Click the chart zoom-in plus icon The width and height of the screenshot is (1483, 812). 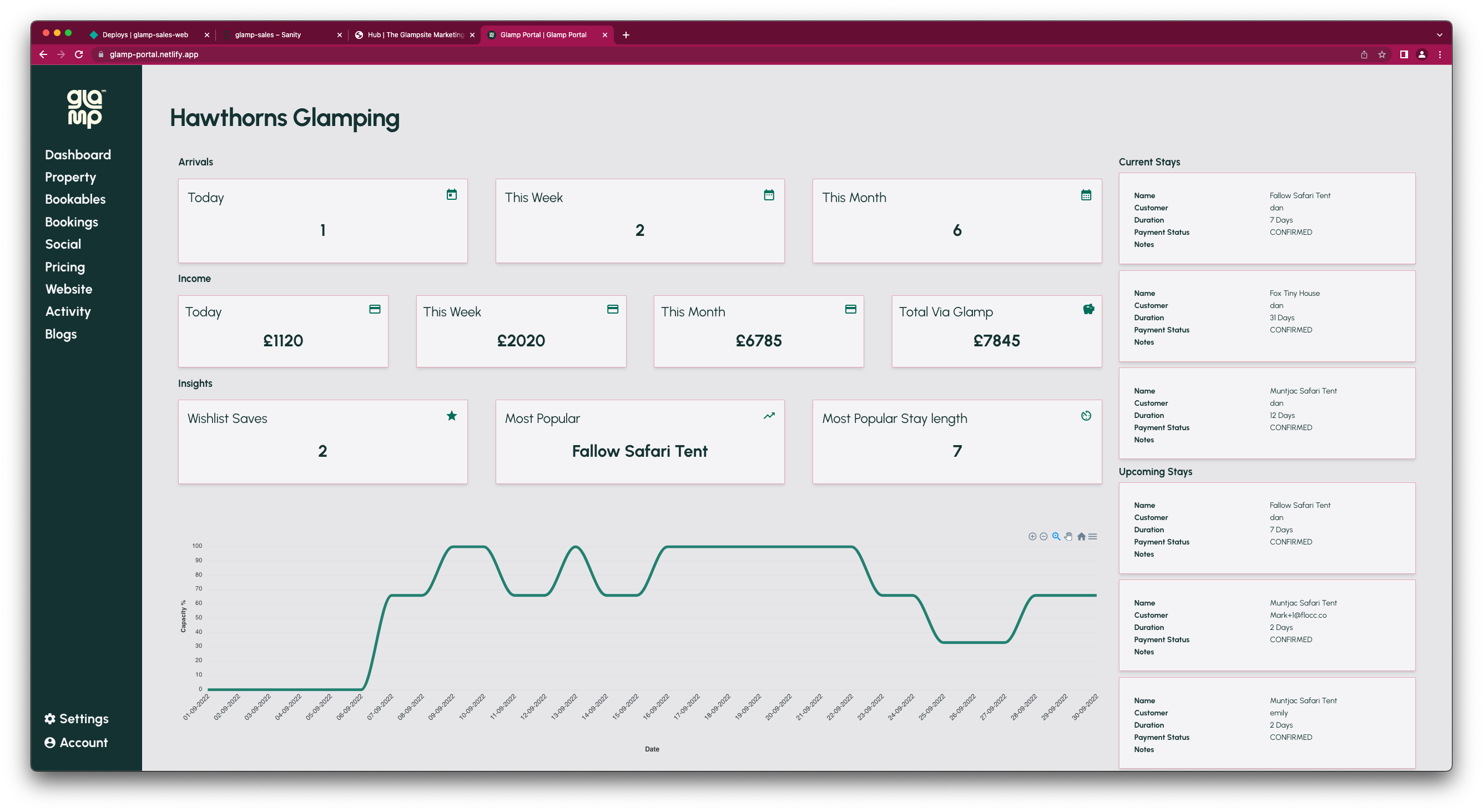pyautogui.click(x=1032, y=536)
